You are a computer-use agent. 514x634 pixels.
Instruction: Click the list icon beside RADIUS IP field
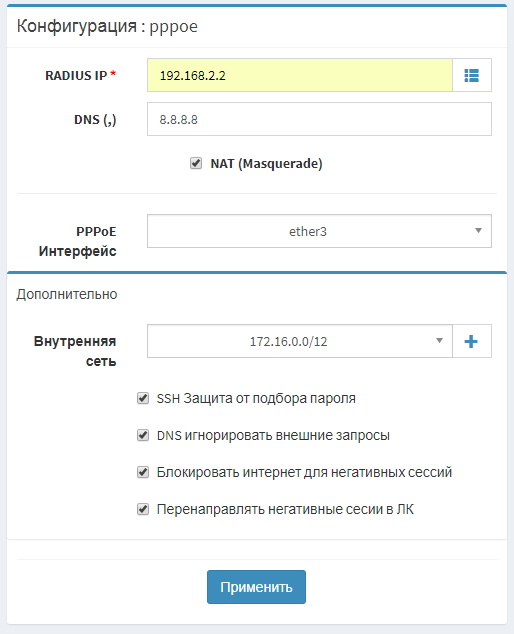472,75
